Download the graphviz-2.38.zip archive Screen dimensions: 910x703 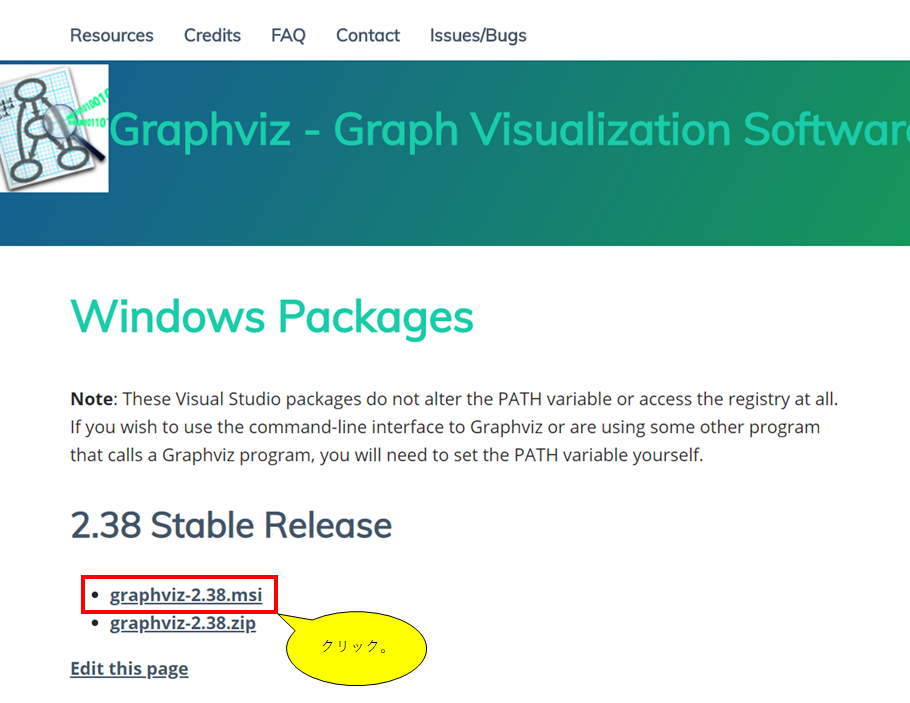tap(183, 623)
